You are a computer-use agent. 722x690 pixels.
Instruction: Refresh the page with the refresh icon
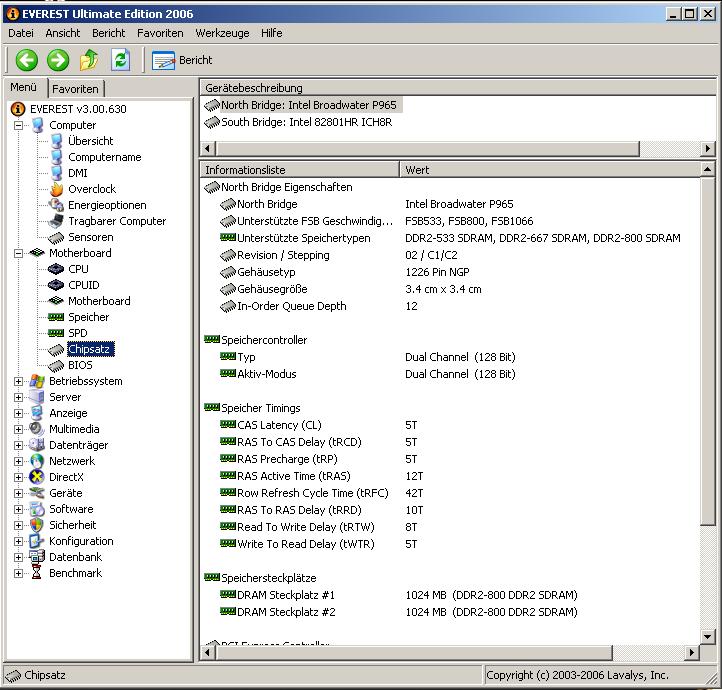coord(120,60)
